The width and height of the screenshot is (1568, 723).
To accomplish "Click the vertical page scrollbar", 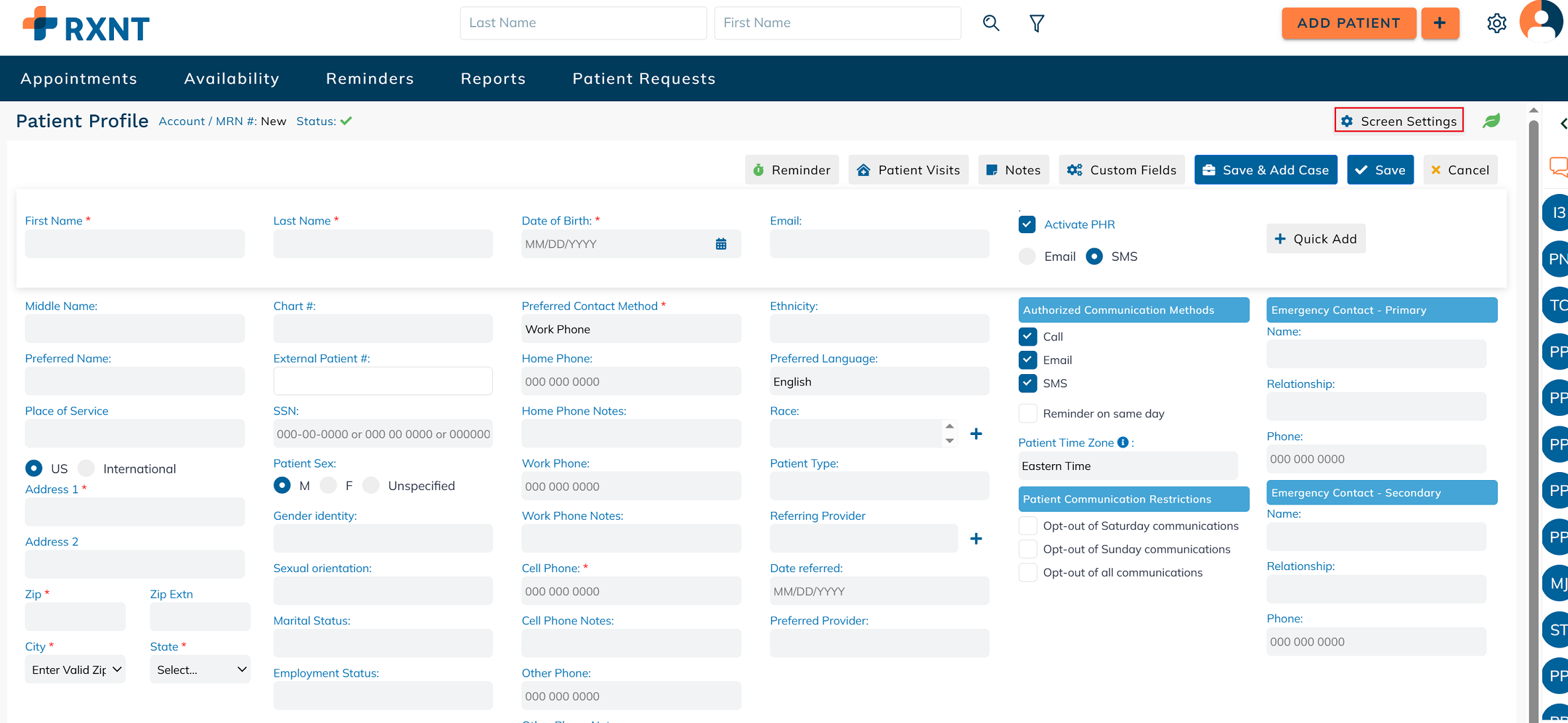I will 1533,397.
